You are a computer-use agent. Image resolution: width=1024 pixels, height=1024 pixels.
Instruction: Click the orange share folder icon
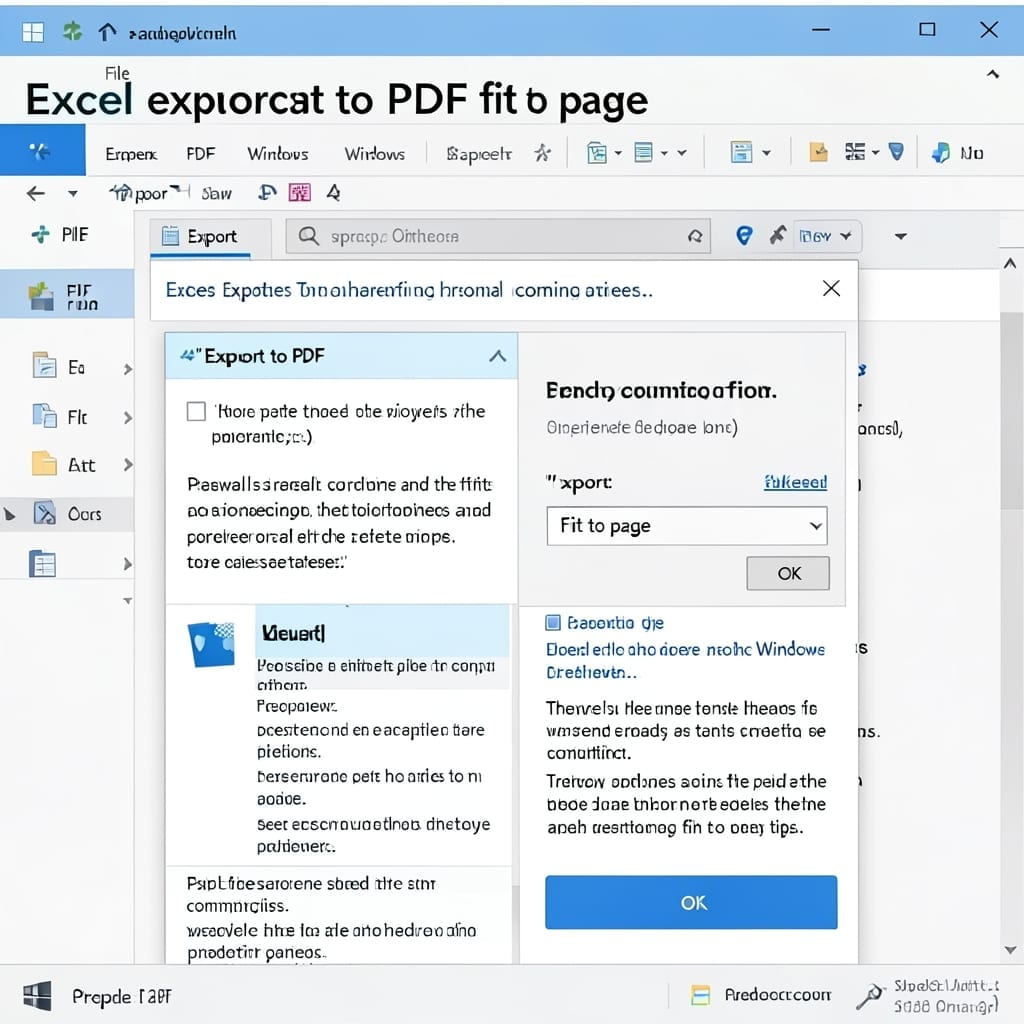(x=818, y=152)
